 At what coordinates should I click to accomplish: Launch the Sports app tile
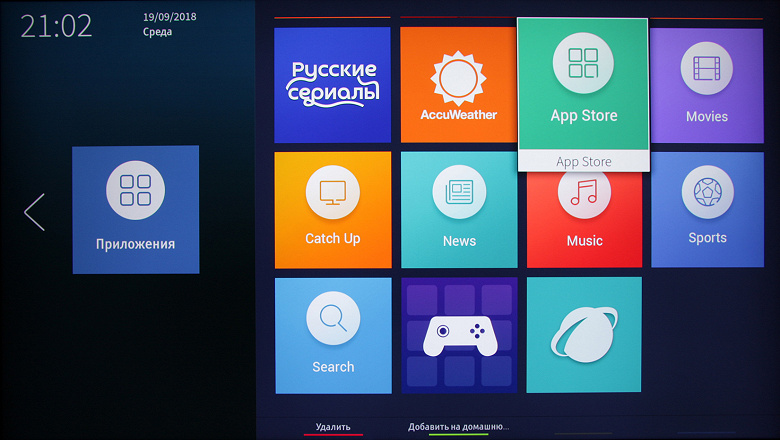707,210
